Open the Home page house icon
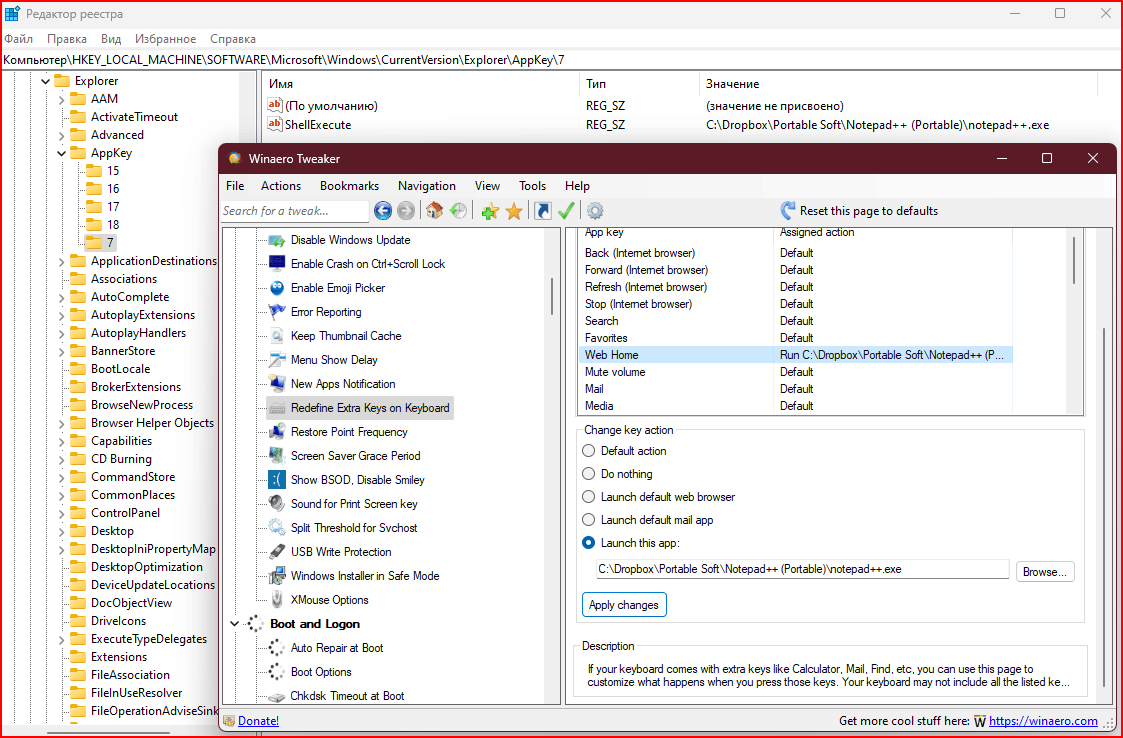 pos(434,211)
